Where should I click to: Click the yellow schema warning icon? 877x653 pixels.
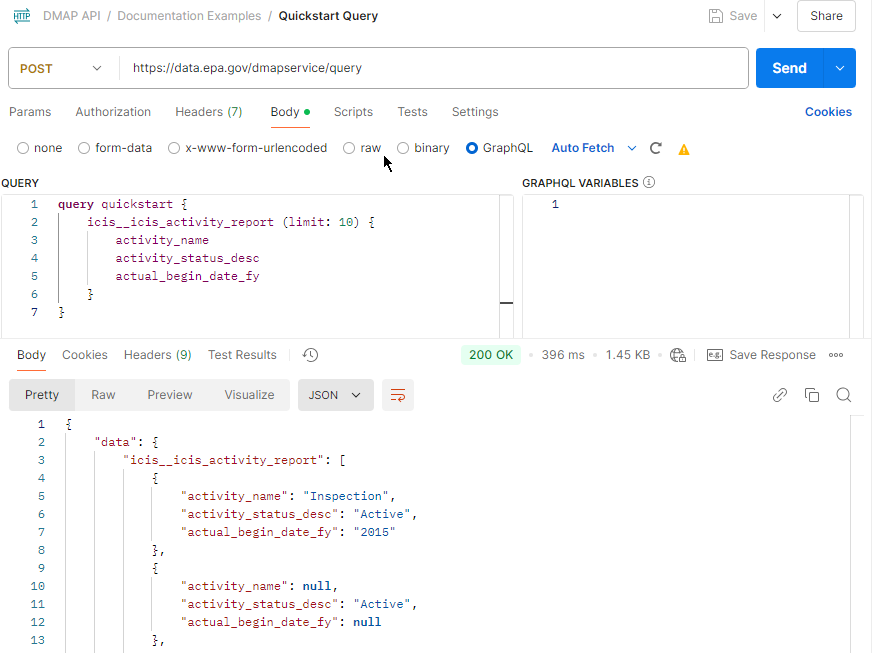pos(684,149)
